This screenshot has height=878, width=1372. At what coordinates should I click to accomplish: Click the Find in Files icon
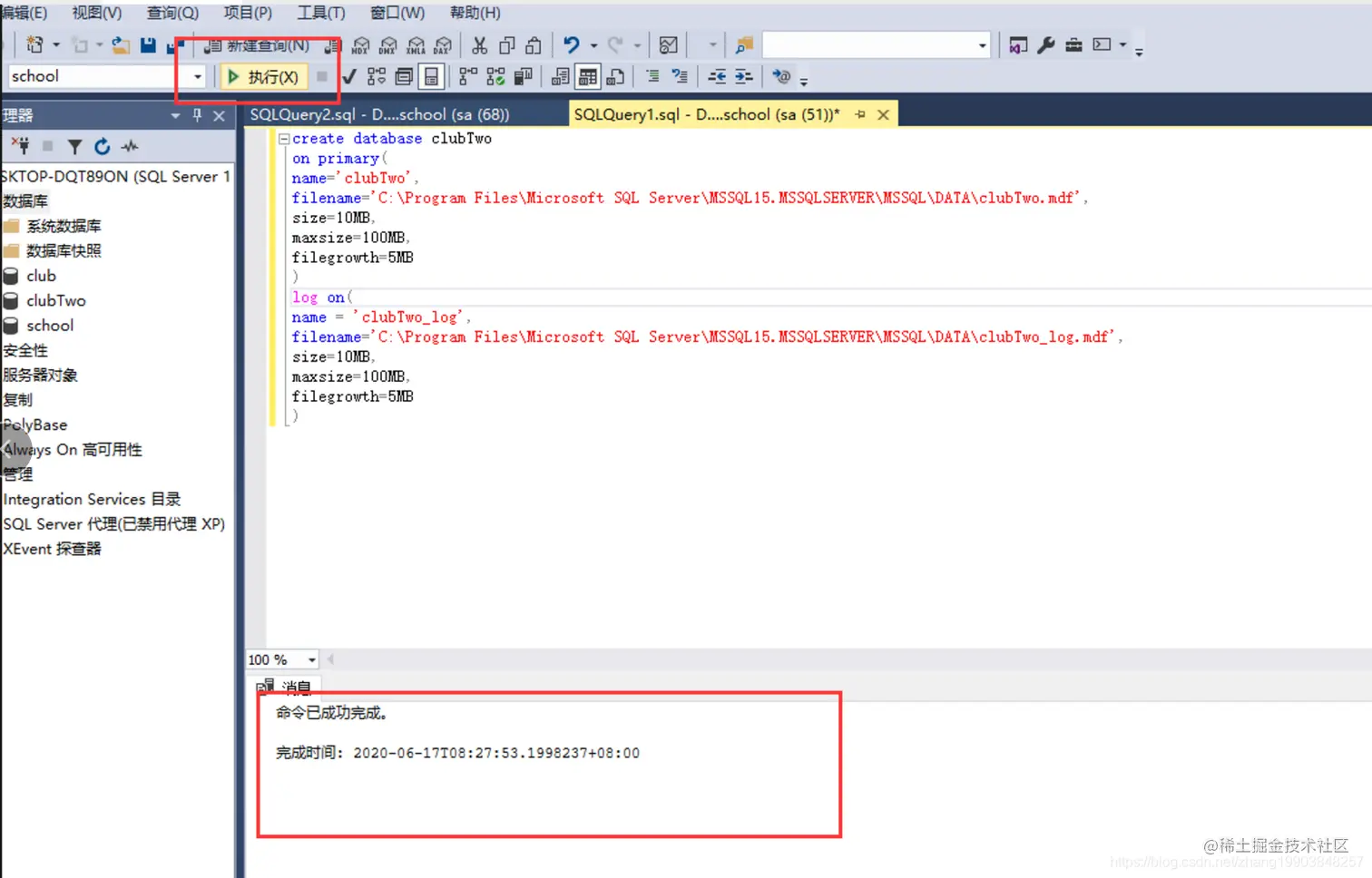[745, 45]
